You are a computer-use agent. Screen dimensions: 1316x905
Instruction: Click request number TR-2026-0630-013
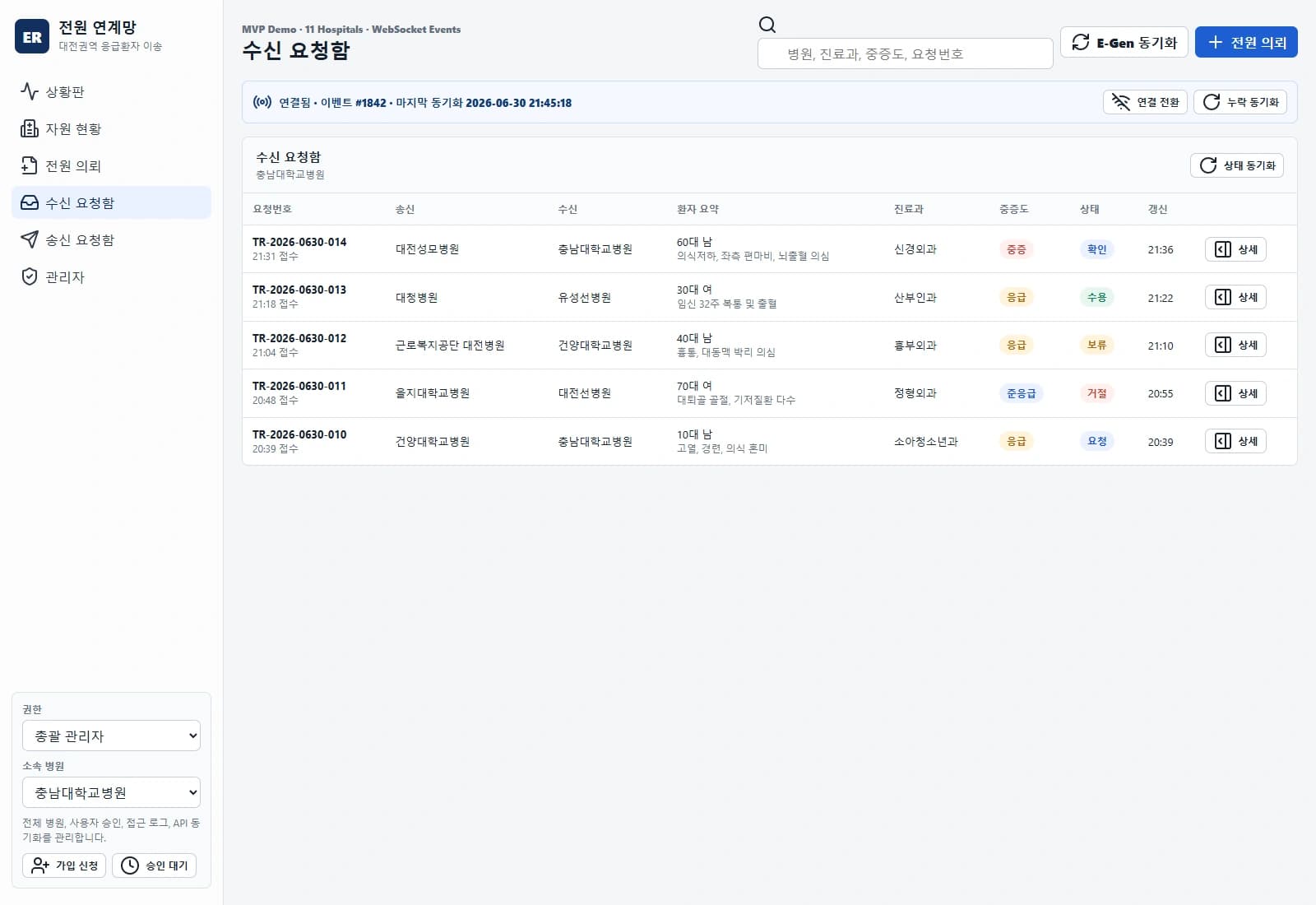coord(299,290)
